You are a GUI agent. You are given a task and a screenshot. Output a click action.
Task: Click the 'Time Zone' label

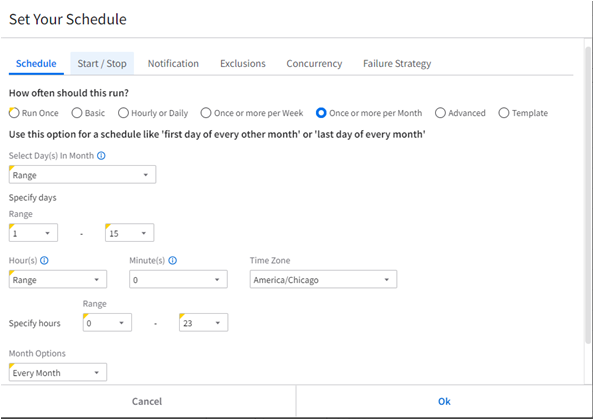(270, 261)
